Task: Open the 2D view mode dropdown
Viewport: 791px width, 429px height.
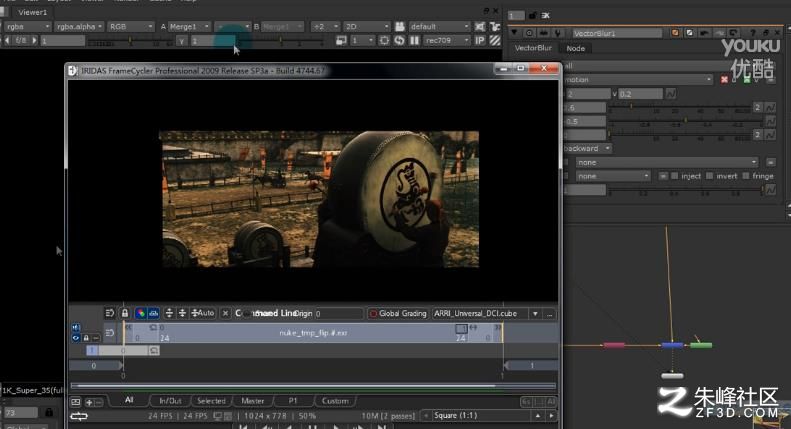Action: 367,26
